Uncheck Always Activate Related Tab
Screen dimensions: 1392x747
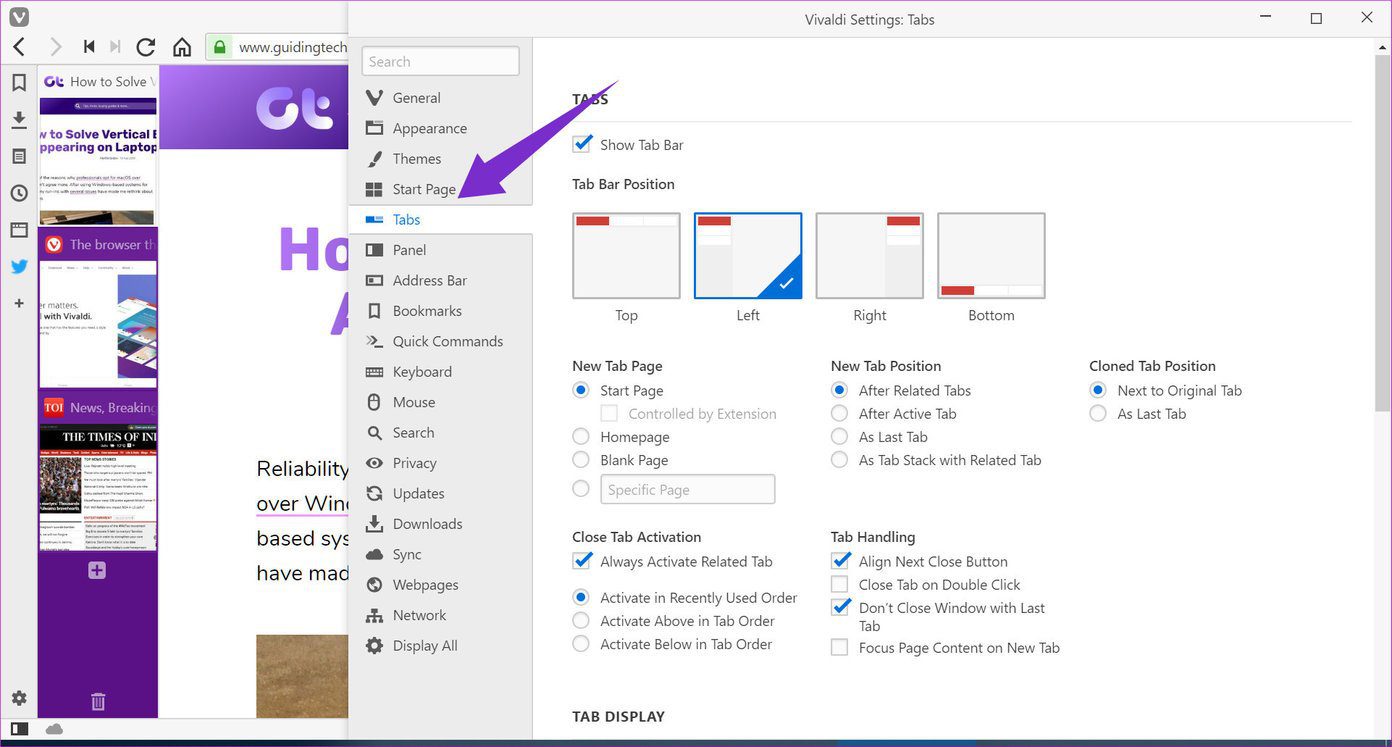[582, 561]
